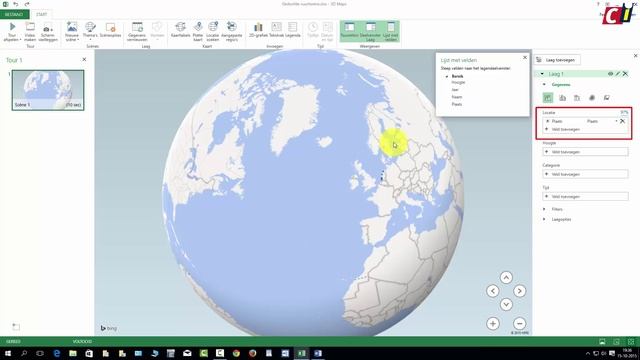Open the location confidence percentage link

point(624,112)
